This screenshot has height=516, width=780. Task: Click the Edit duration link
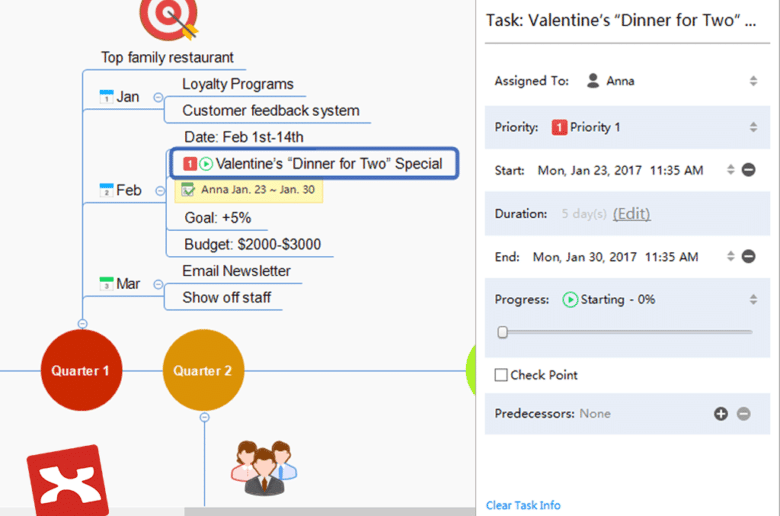[x=631, y=214]
